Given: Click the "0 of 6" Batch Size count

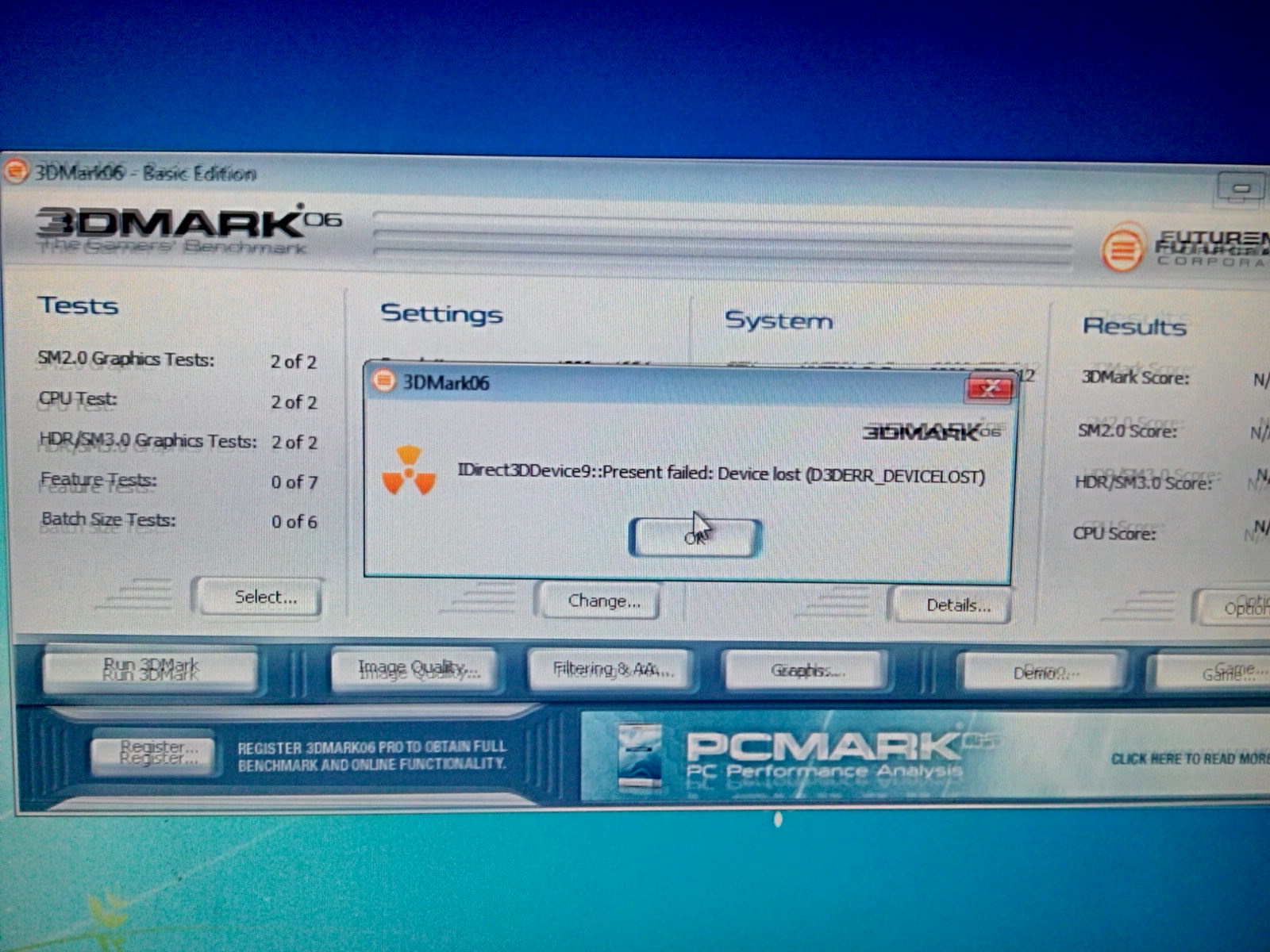Looking at the screenshot, I should [294, 521].
